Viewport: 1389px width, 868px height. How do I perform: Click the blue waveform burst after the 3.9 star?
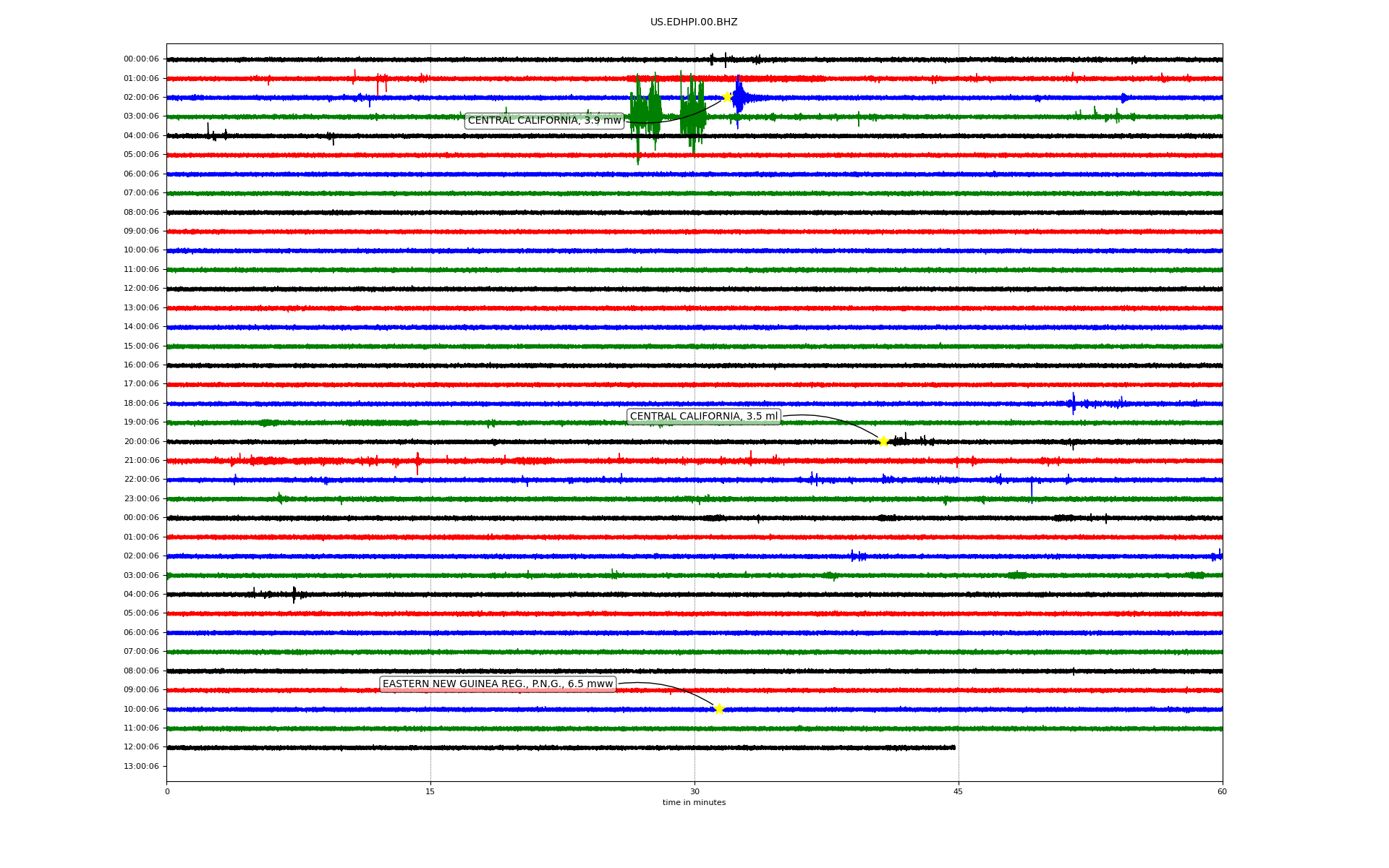739,98
